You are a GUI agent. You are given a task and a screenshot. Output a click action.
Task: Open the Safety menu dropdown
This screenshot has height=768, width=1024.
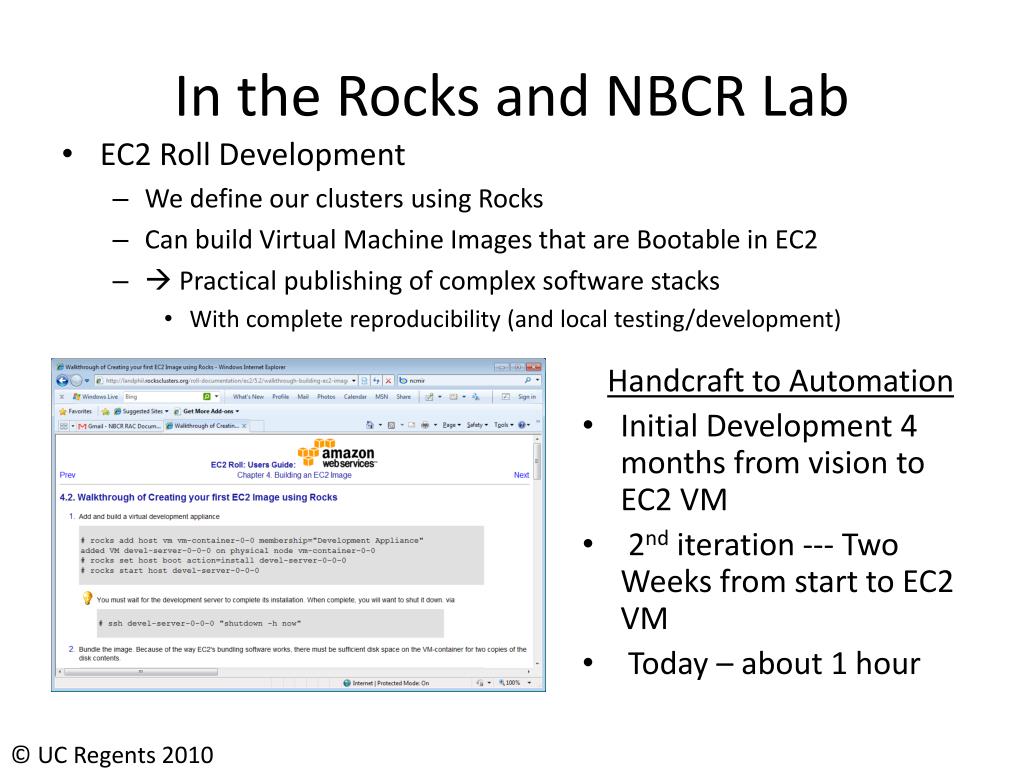coord(477,425)
